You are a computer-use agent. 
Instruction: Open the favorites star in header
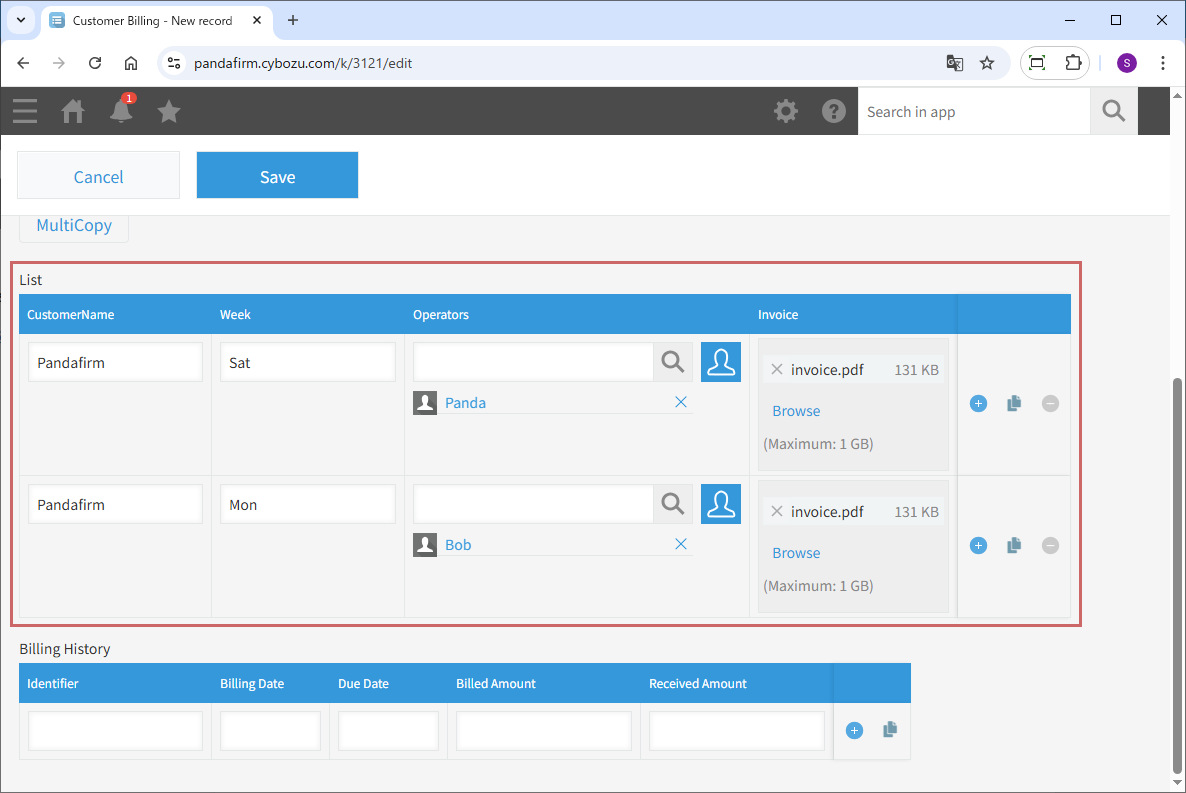pos(169,112)
